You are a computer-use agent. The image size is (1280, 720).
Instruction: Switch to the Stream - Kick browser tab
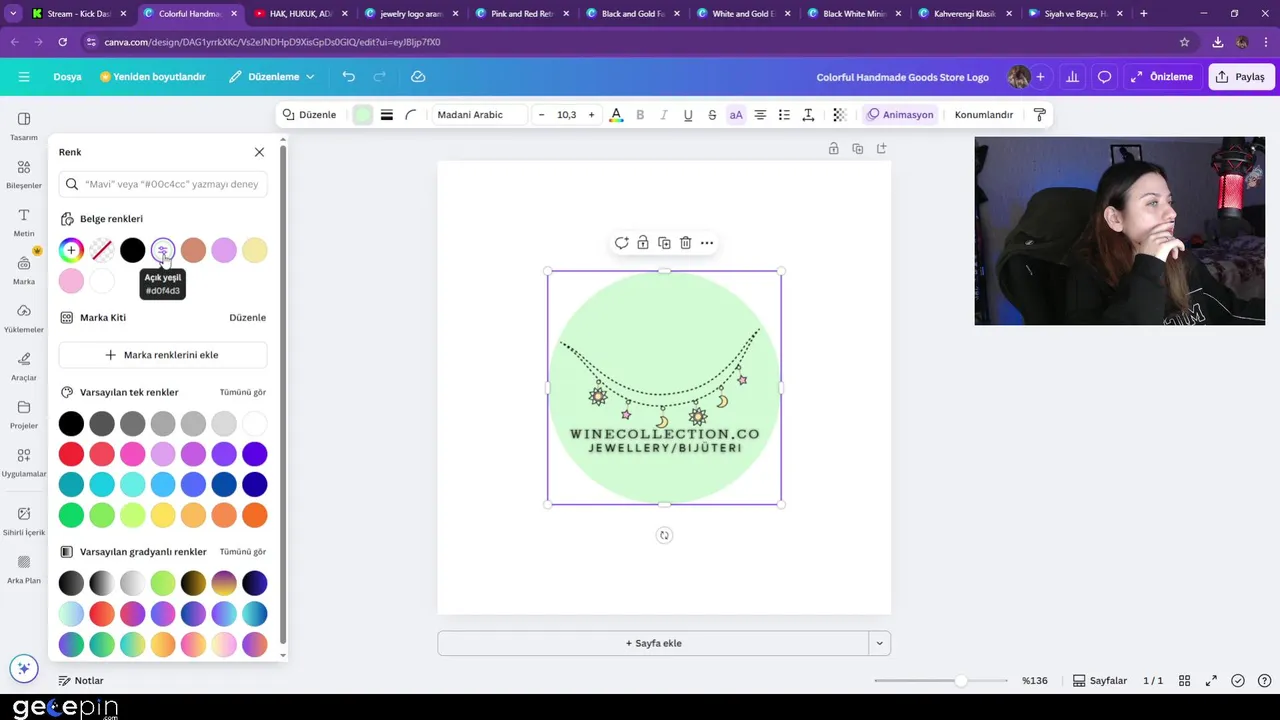(78, 14)
